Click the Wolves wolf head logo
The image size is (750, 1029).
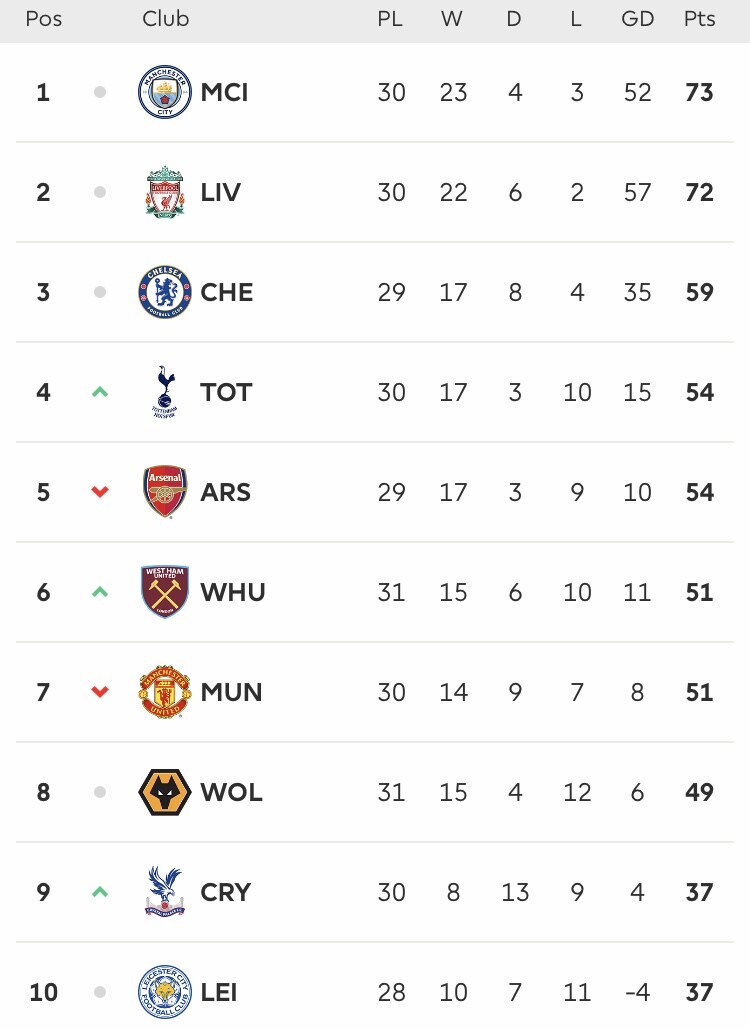click(165, 792)
